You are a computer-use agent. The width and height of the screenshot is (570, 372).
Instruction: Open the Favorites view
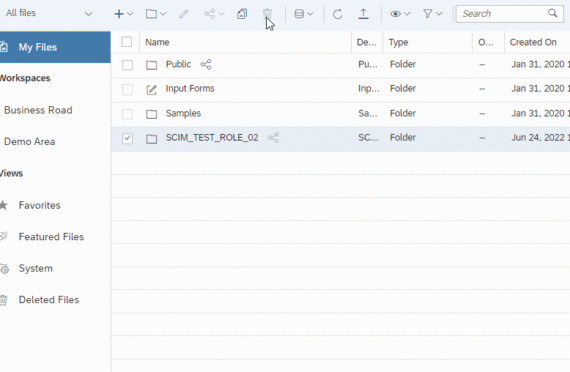40,205
